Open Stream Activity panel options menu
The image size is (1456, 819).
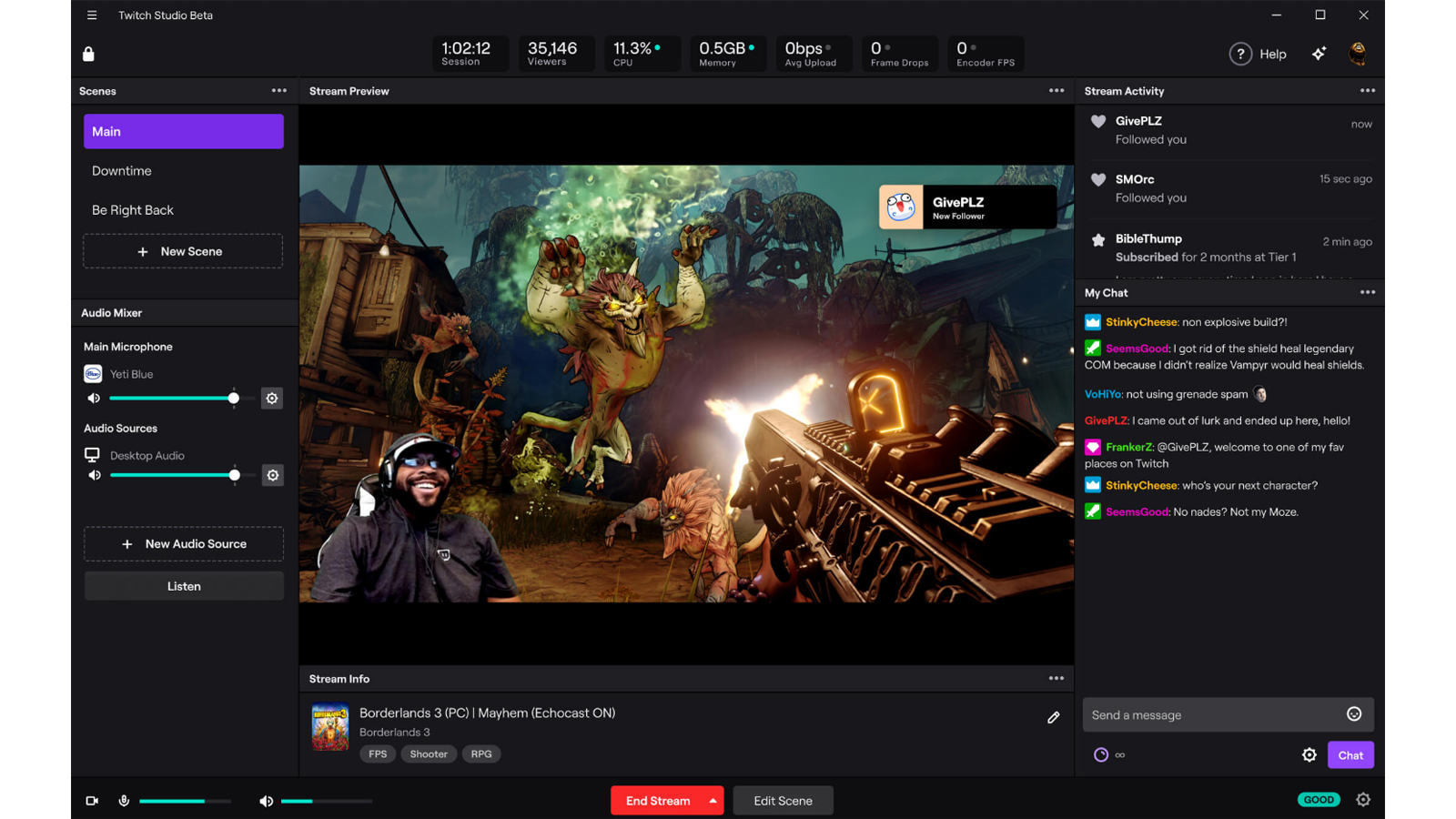[1367, 91]
